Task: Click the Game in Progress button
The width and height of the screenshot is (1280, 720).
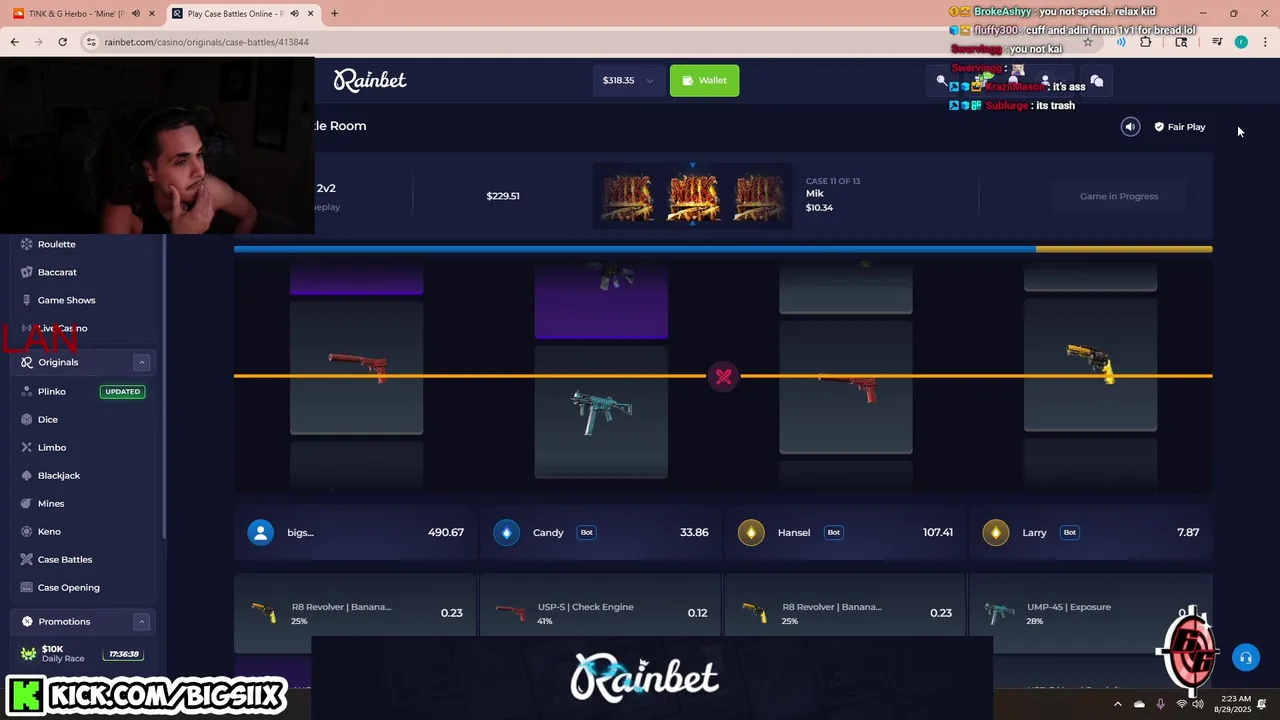Action: (x=1118, y=196)
